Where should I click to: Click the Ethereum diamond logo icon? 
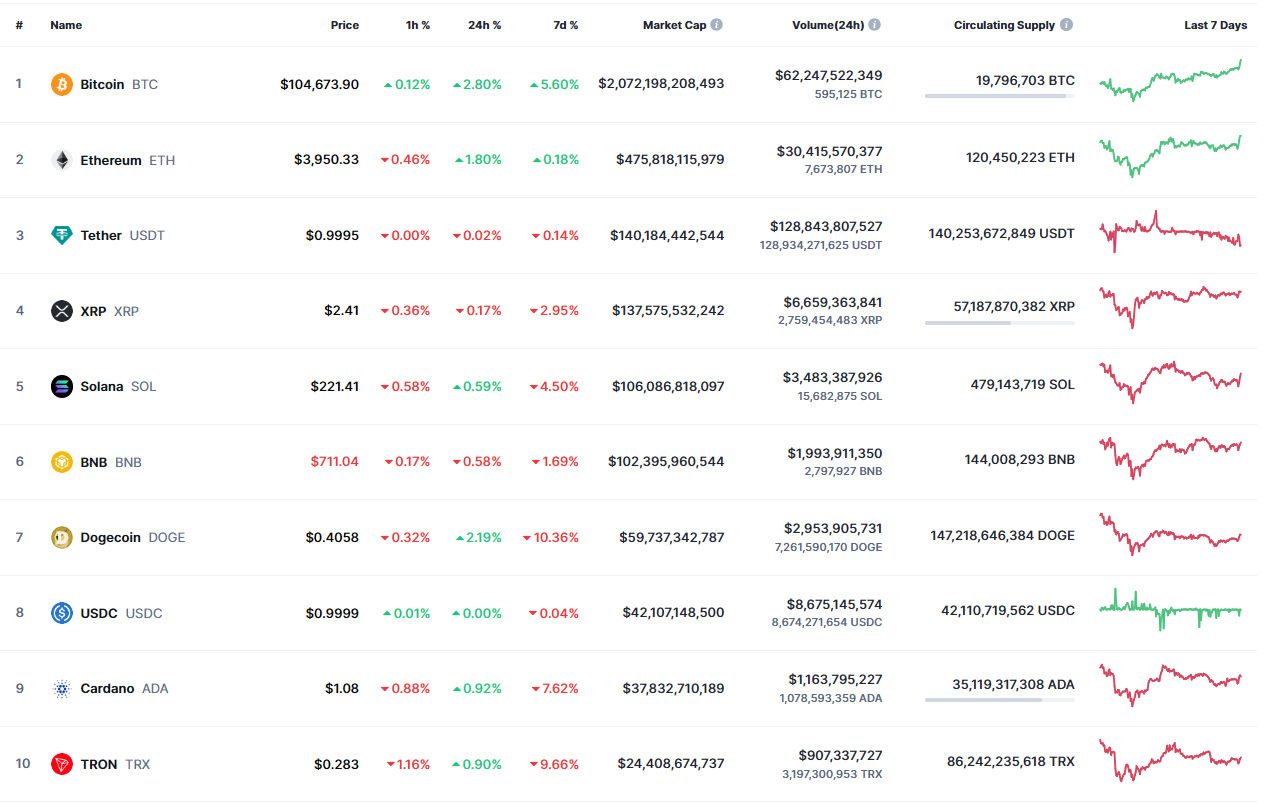pos(62,160)
